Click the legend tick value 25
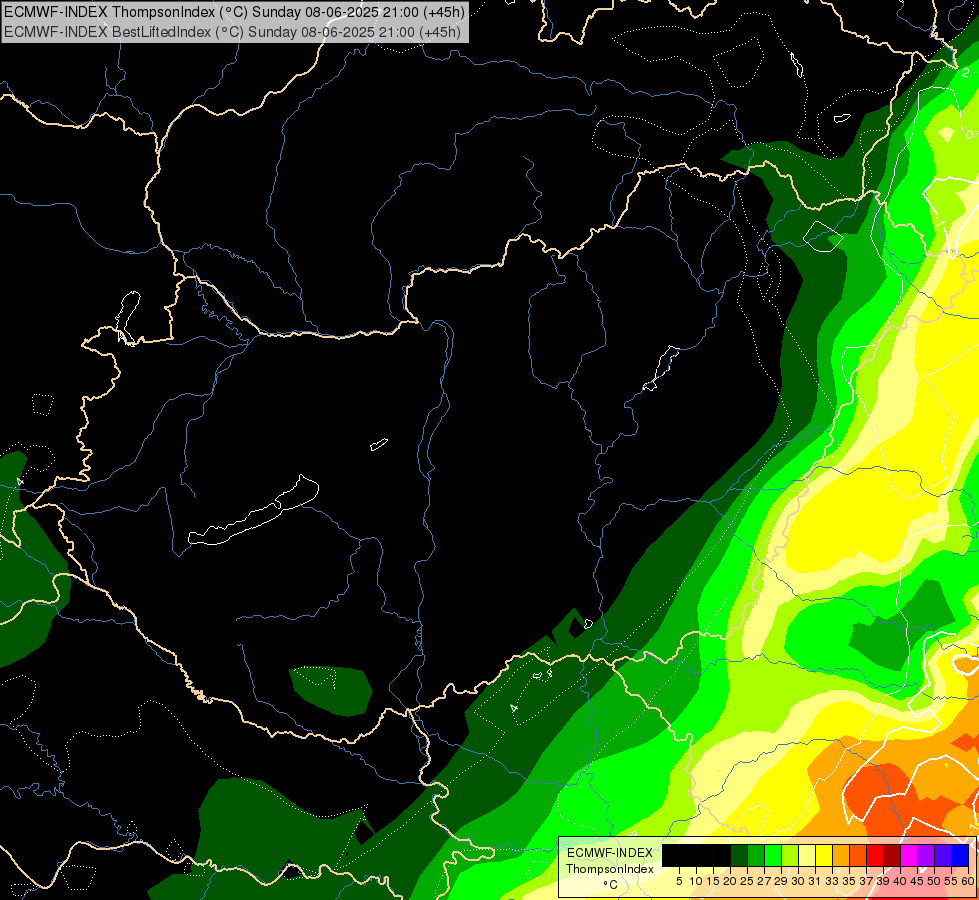Screen dimensions: 979x900 tap(747, 881)
